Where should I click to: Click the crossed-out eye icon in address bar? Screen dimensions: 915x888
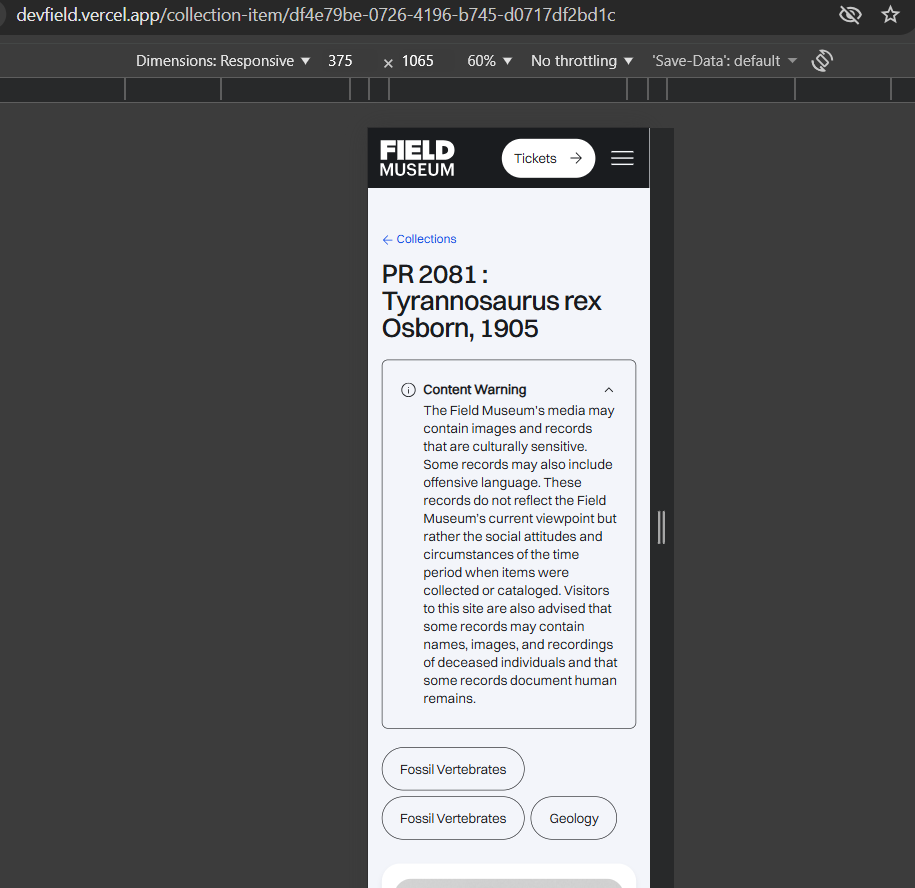coord(850,15)
